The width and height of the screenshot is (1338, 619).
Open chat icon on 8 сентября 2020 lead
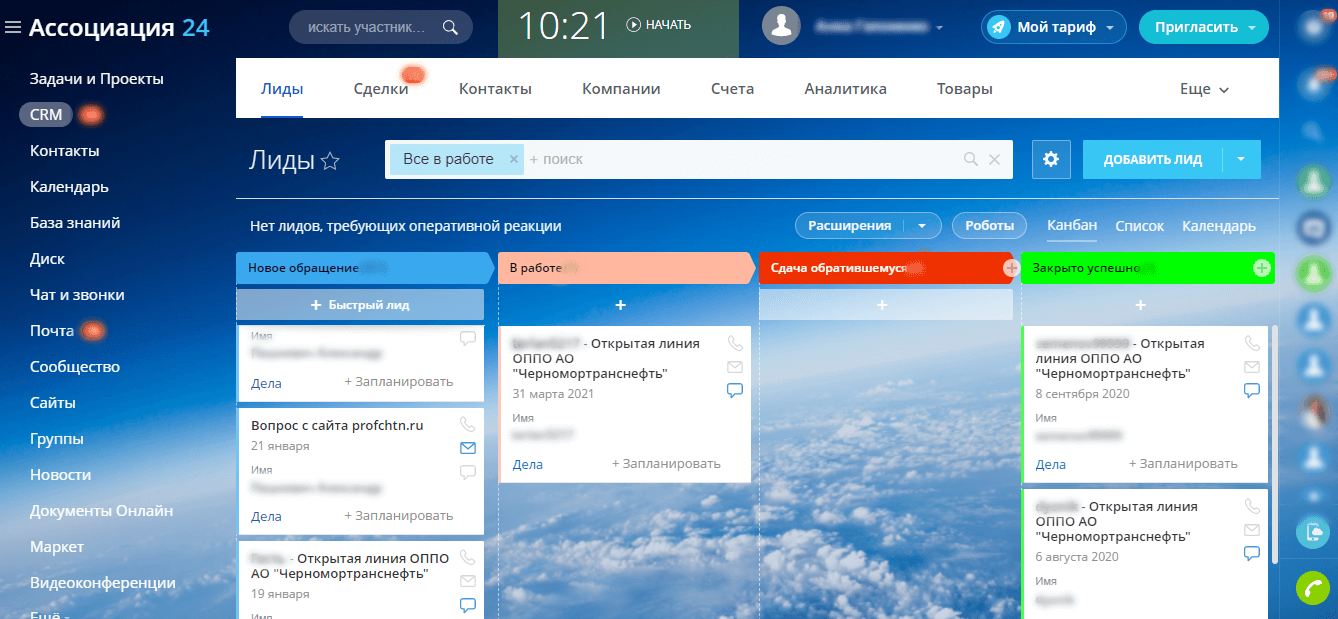pos(1252,391)
